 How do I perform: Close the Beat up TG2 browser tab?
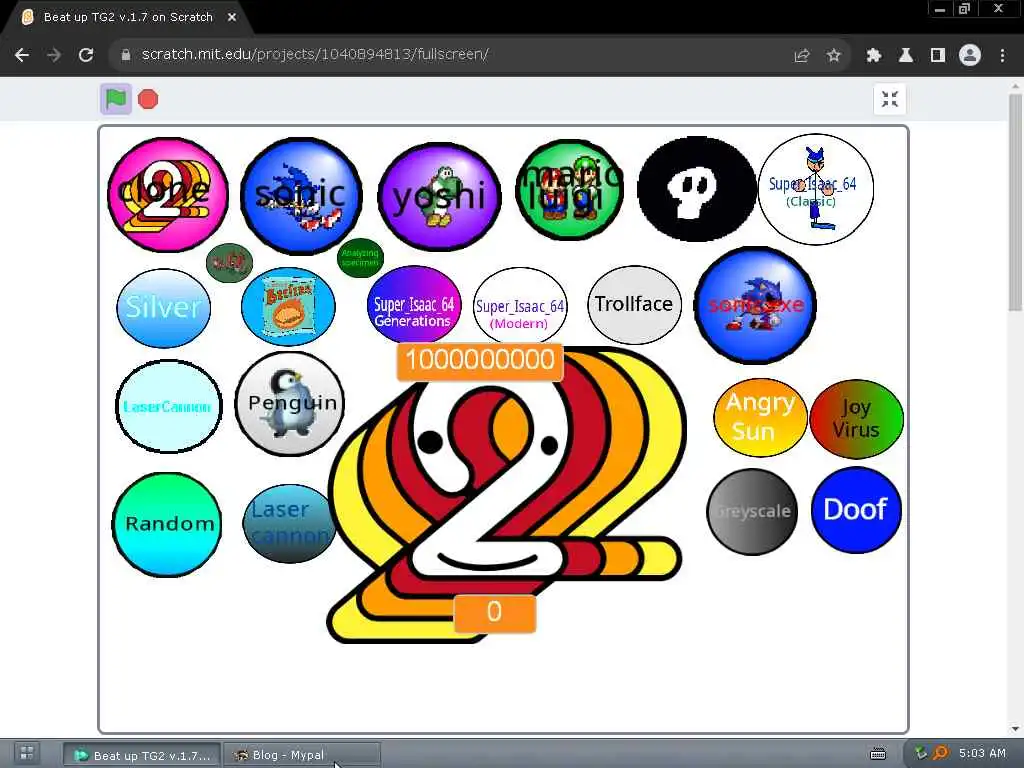click(x=232, y=18)
